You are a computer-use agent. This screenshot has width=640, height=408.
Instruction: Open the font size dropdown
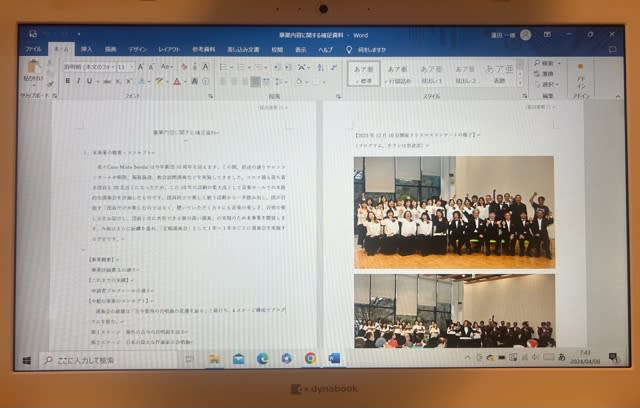(131, 67)
